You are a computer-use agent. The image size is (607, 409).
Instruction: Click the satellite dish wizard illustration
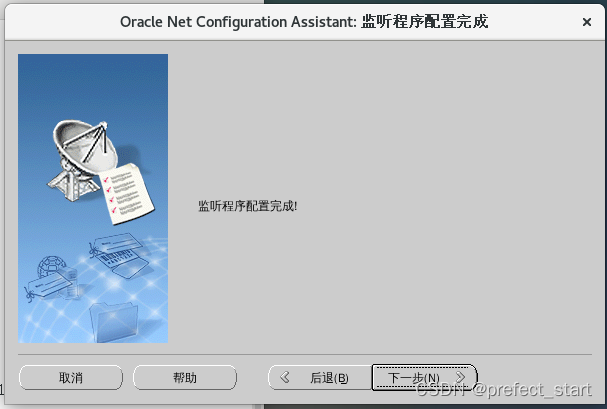pyautogui.click(x=93, y=198)
